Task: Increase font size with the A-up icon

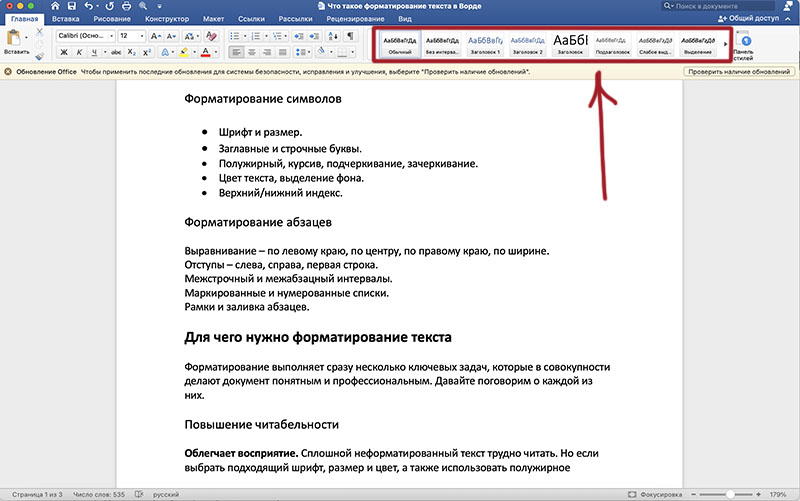Action: (x=156, y=36)
